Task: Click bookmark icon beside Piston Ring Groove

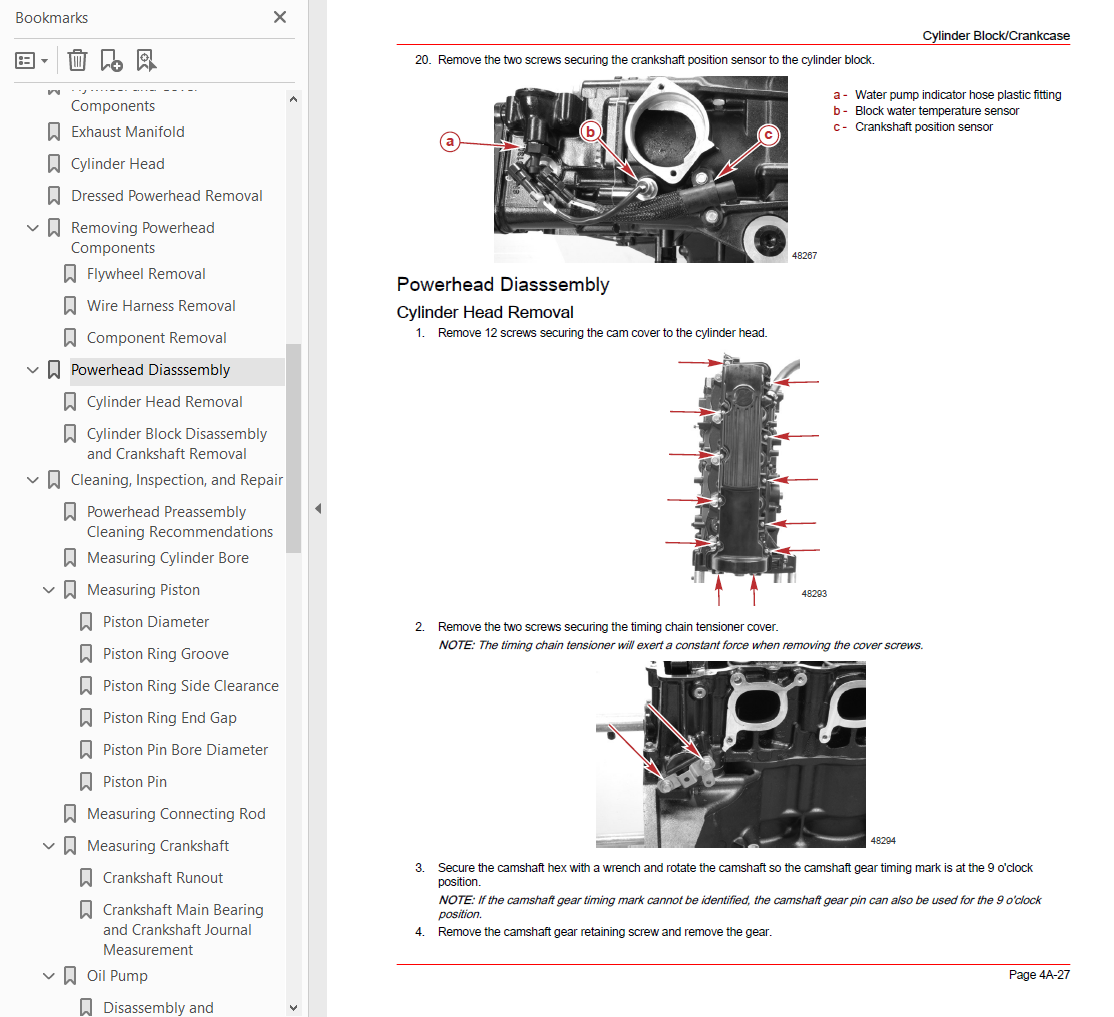Action: [86, 654]
